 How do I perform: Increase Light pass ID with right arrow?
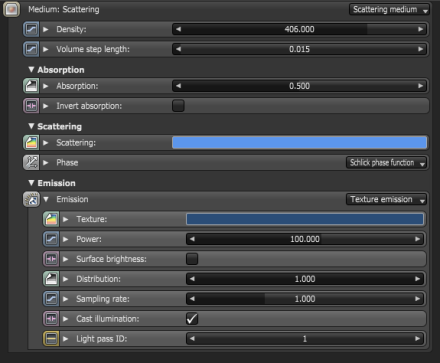coord(417,339)
